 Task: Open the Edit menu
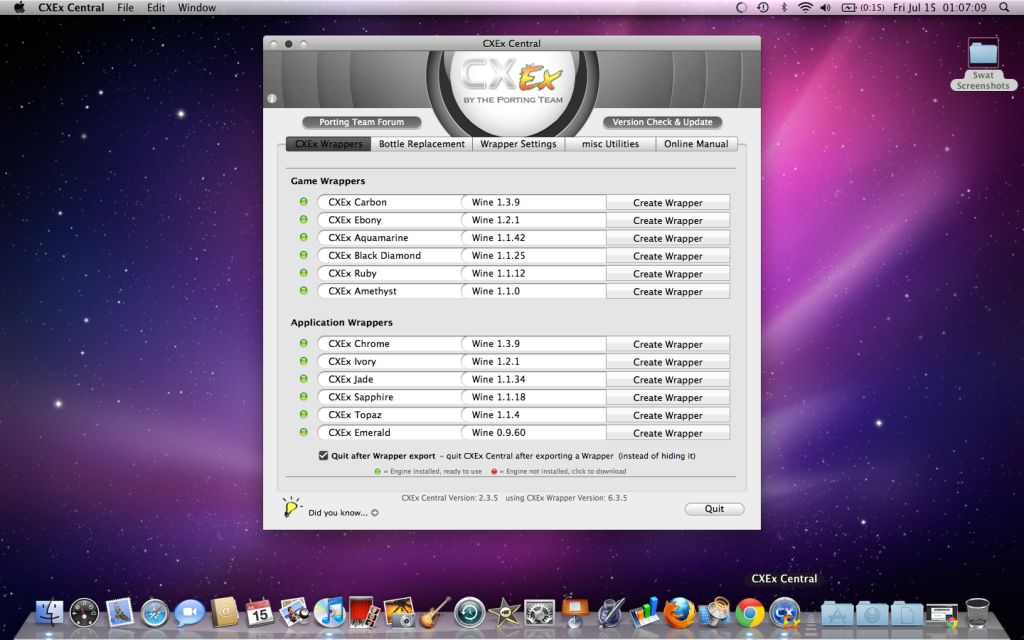[156, 8]
